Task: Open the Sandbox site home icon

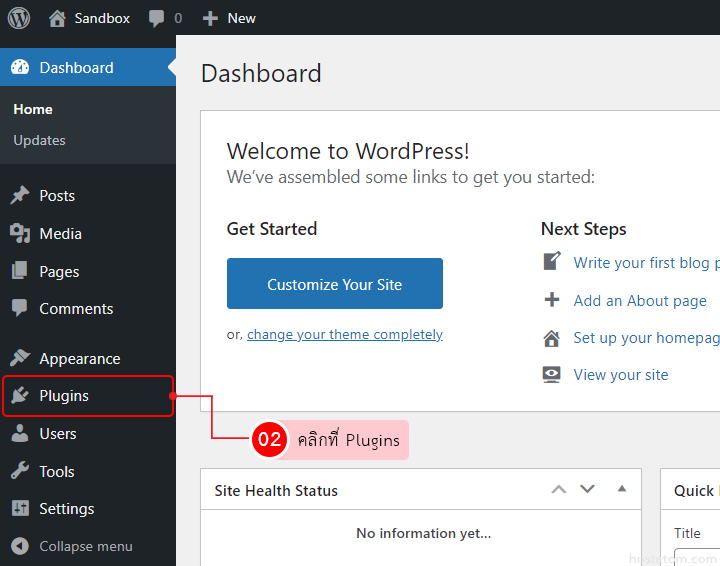Action: point(57,18)
